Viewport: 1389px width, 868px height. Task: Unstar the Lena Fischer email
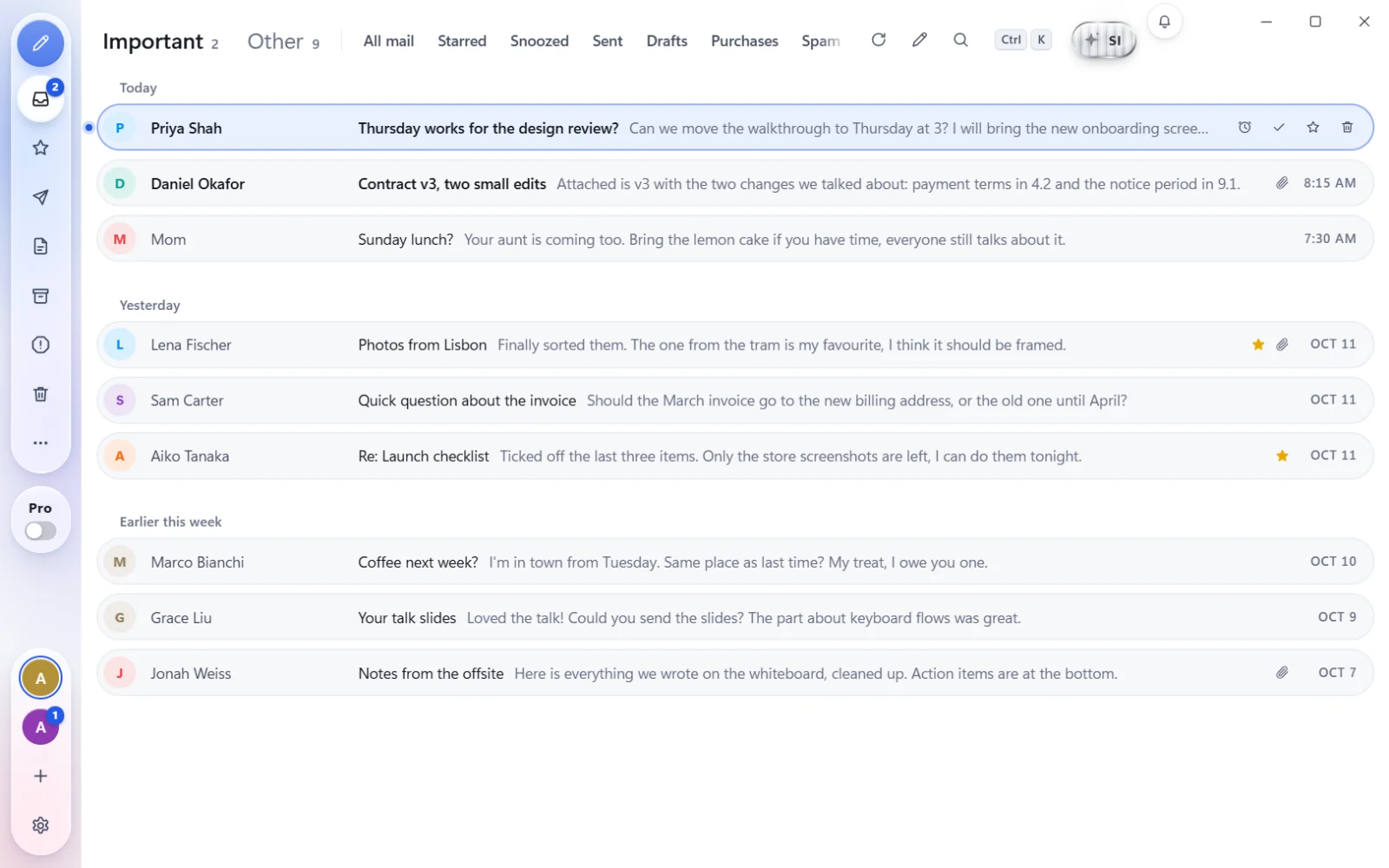pos(1258,345)
